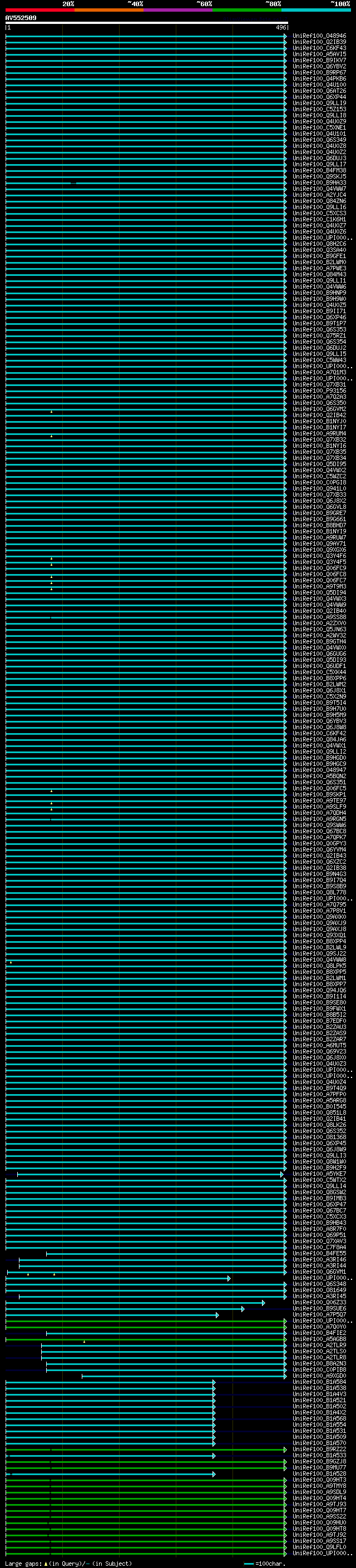Select hit label UniRef100_Q67BC8
Image resolution: width=356 pixels, height=1568 pixels.
pos(319,832)
